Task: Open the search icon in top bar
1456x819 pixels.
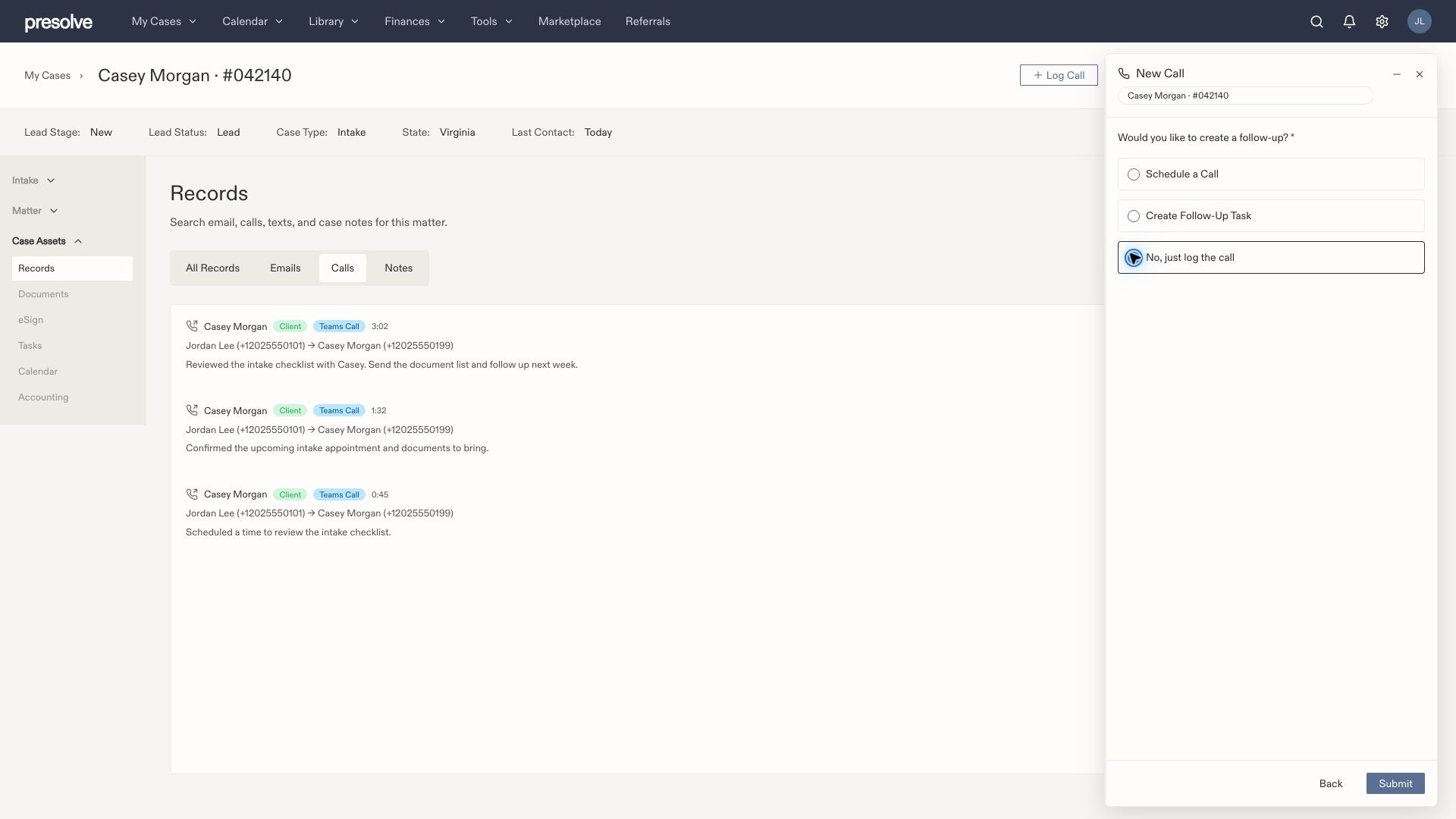Action: tap(1316, 21)
